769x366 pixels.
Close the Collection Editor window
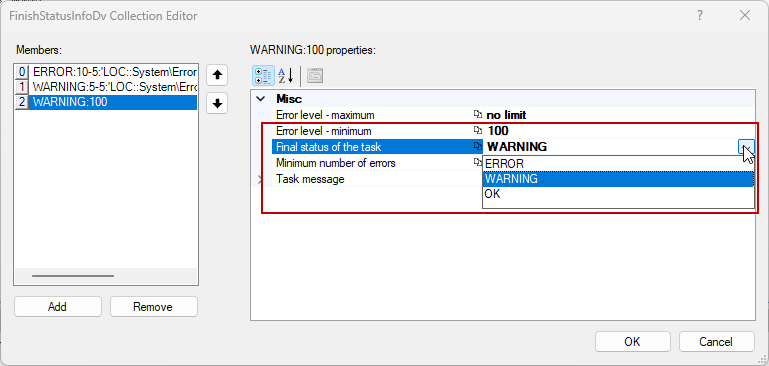click(x=745, y=16)
